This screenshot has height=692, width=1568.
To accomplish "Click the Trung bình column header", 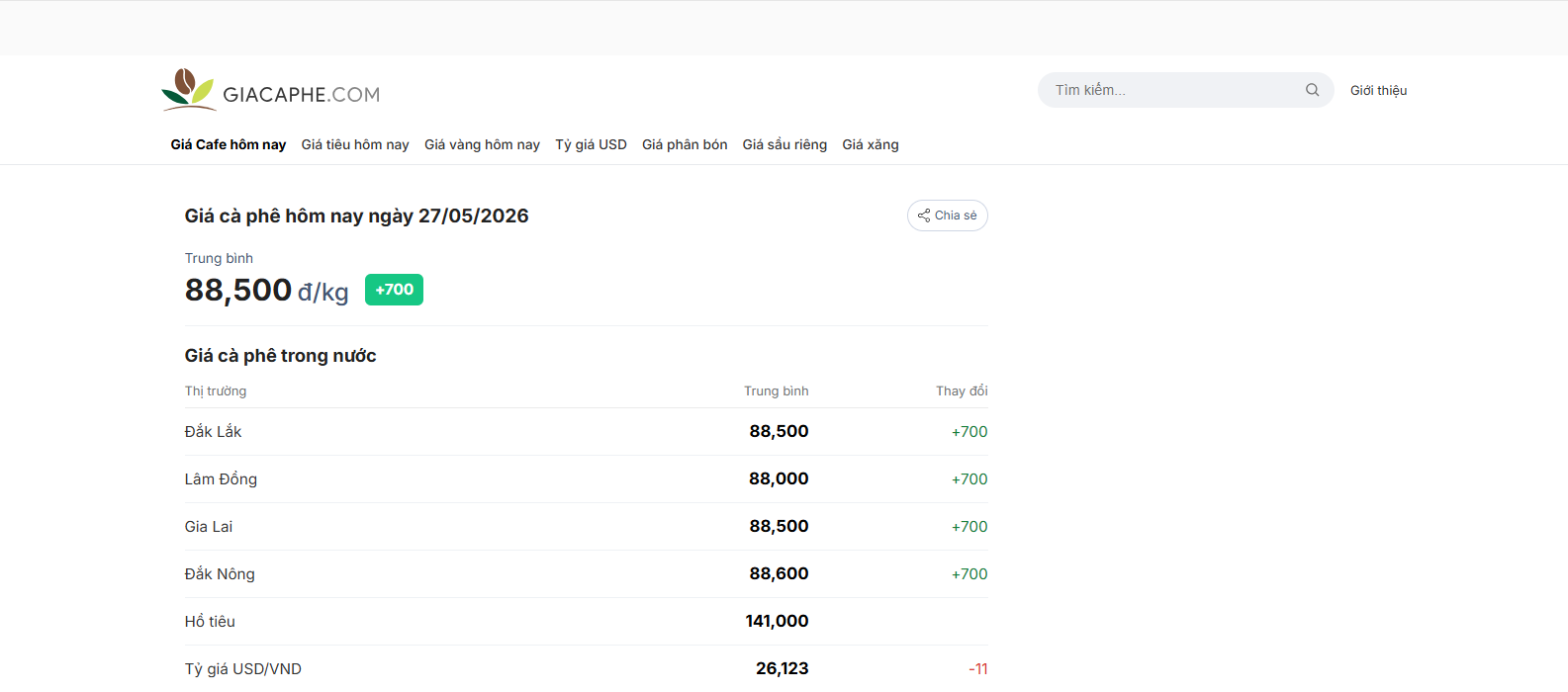I will (x=777, y=391).
